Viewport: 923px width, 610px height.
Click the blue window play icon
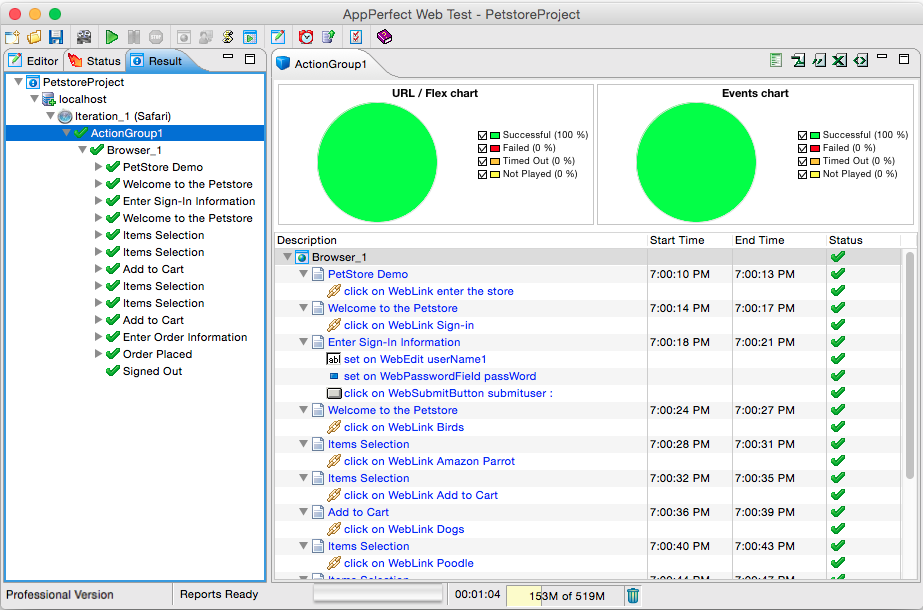[250, 37]
